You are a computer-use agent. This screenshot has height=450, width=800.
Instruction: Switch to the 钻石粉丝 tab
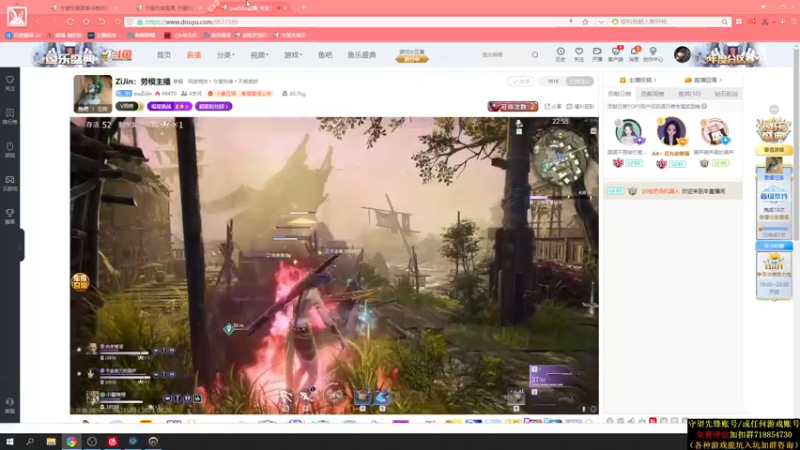click(726, 94)
